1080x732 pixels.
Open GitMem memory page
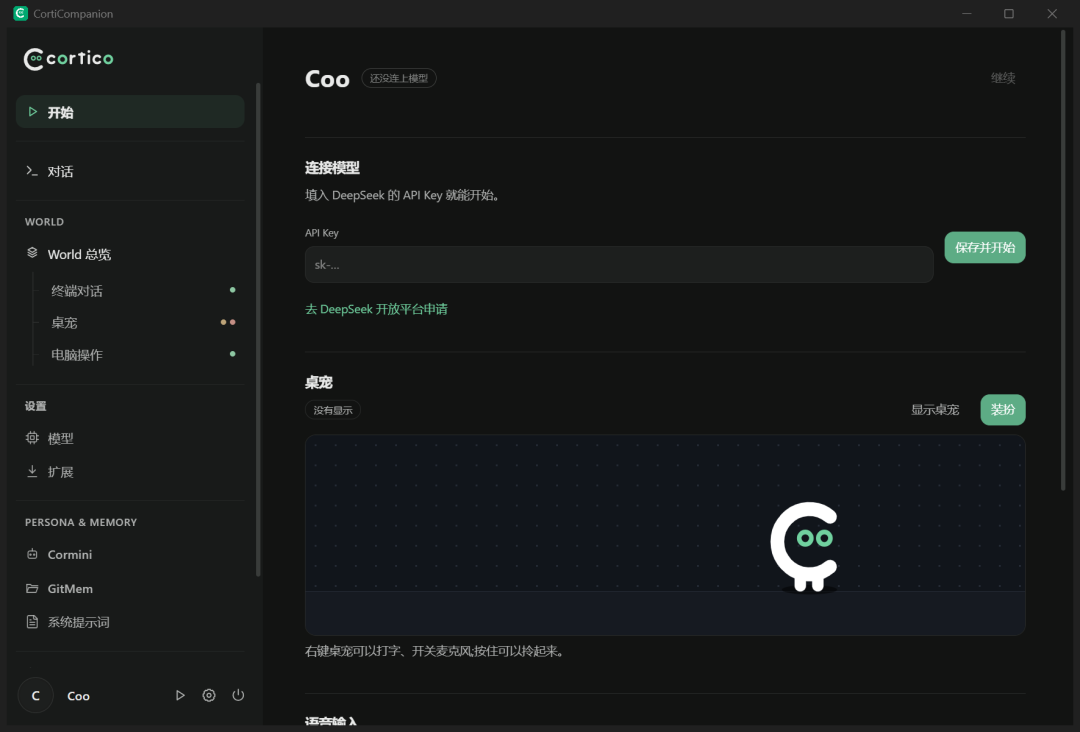click(x=130, y=589)
